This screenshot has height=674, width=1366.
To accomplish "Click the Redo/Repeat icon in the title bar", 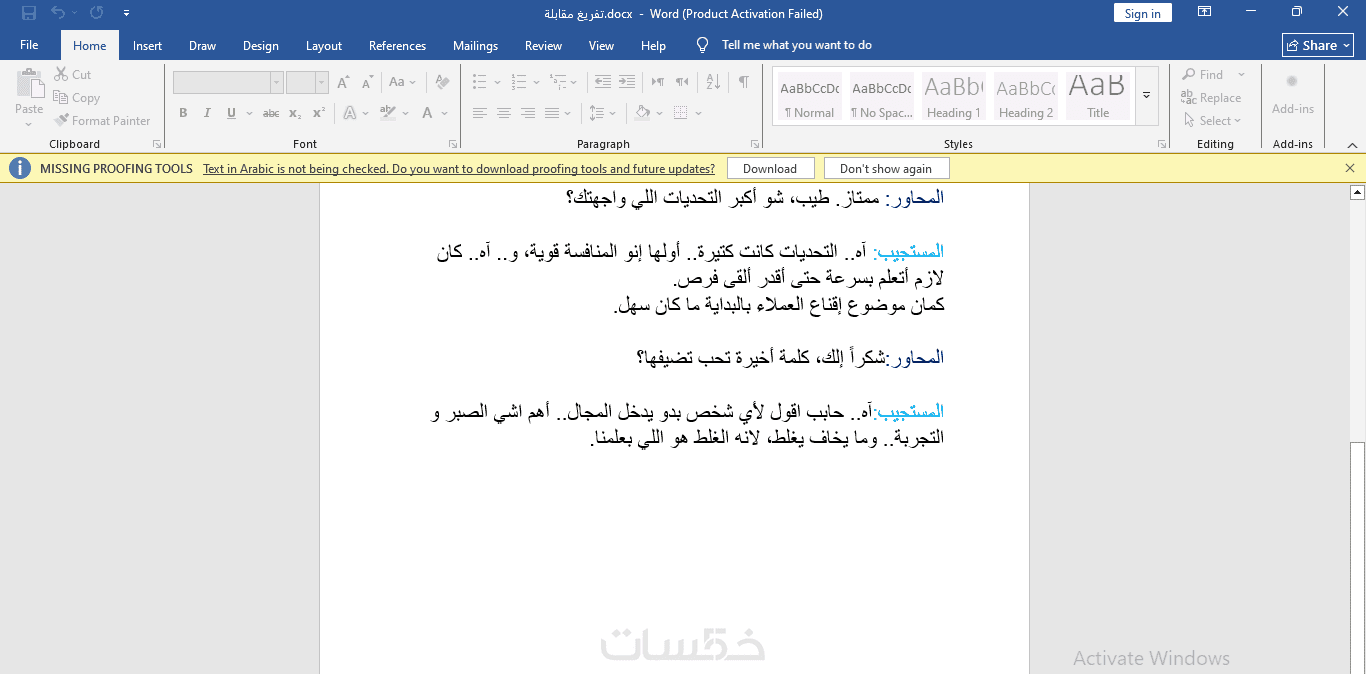I will pos(96,13).
